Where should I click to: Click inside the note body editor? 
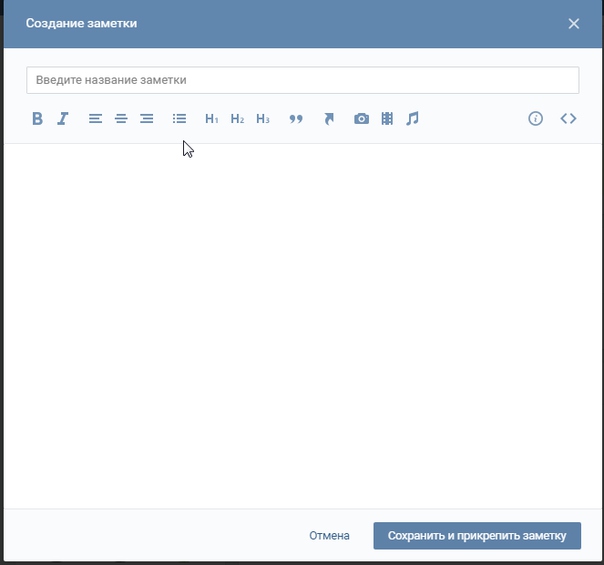point(303,326)
